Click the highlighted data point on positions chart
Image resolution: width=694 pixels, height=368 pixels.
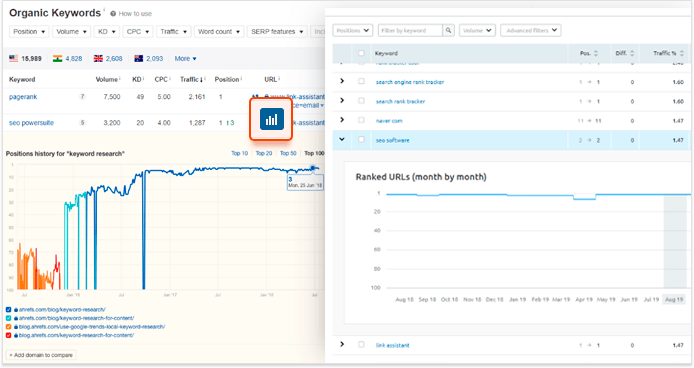(x=312, y=168)
